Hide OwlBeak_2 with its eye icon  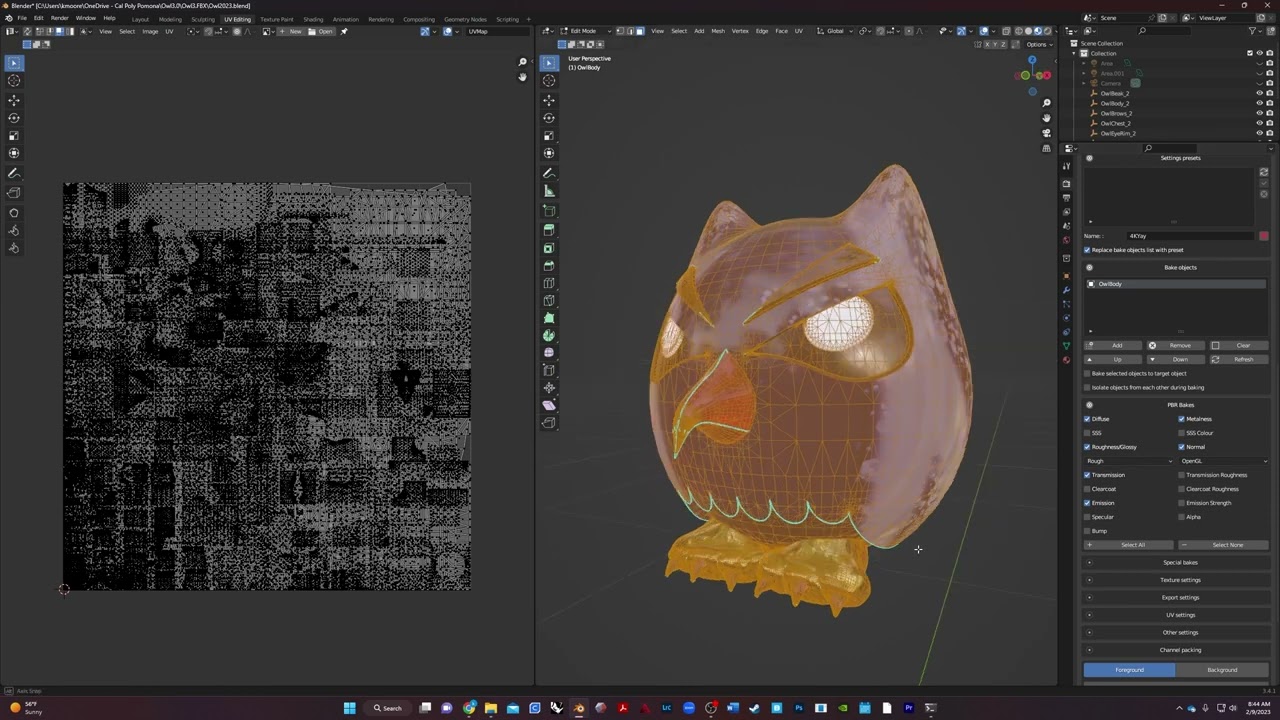[1259, 93]
